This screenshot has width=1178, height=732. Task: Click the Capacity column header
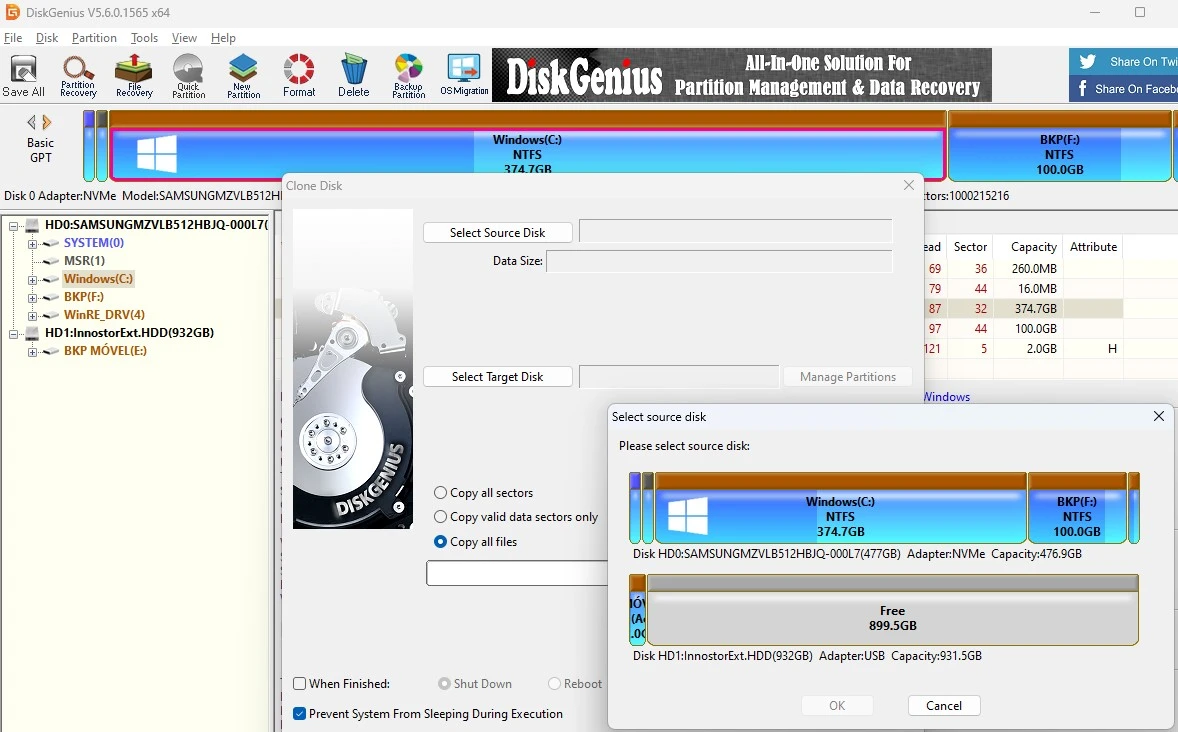tap(1033, 247)
